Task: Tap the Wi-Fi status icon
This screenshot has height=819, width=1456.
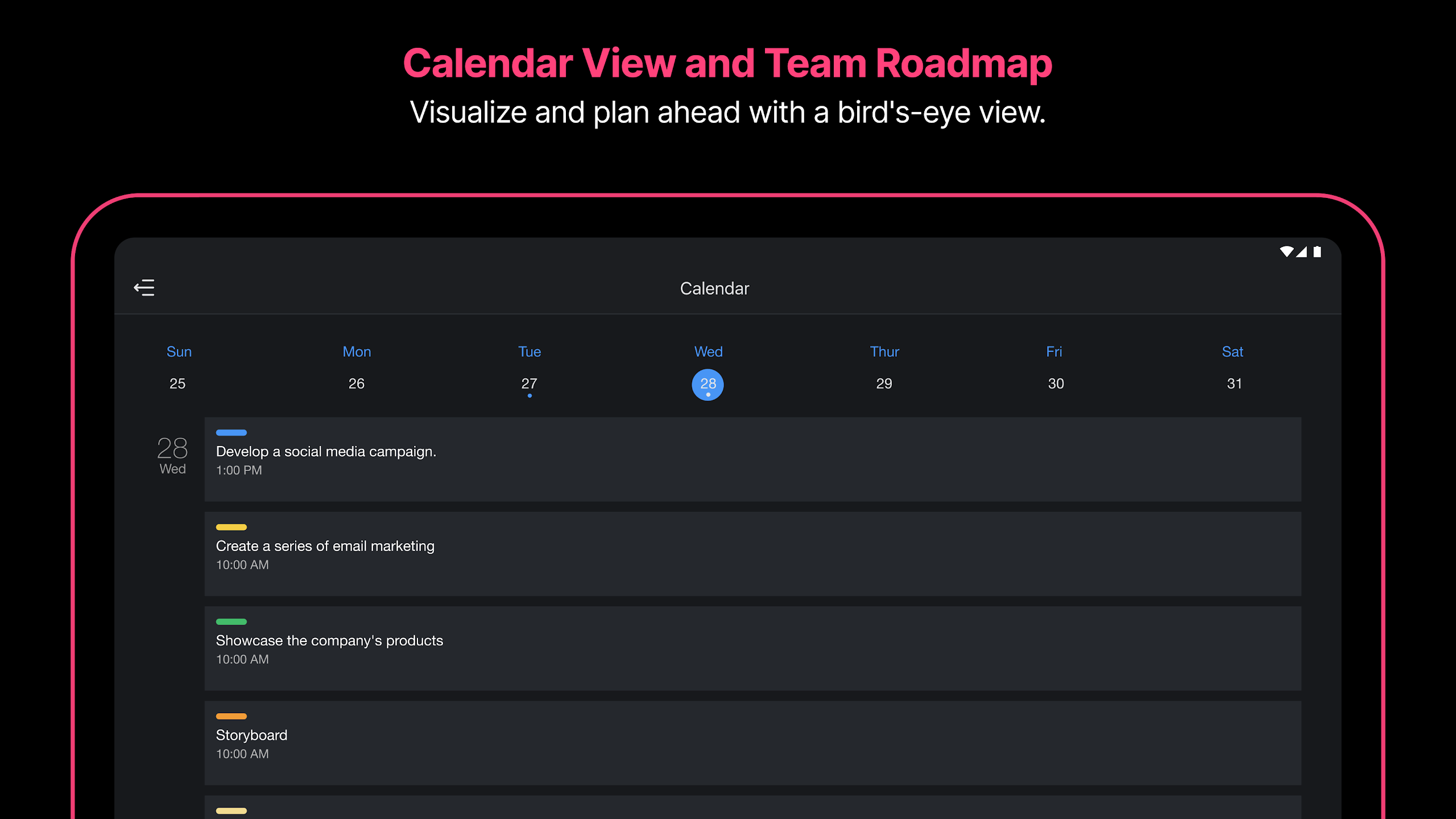Action: tap(1287, 251)
